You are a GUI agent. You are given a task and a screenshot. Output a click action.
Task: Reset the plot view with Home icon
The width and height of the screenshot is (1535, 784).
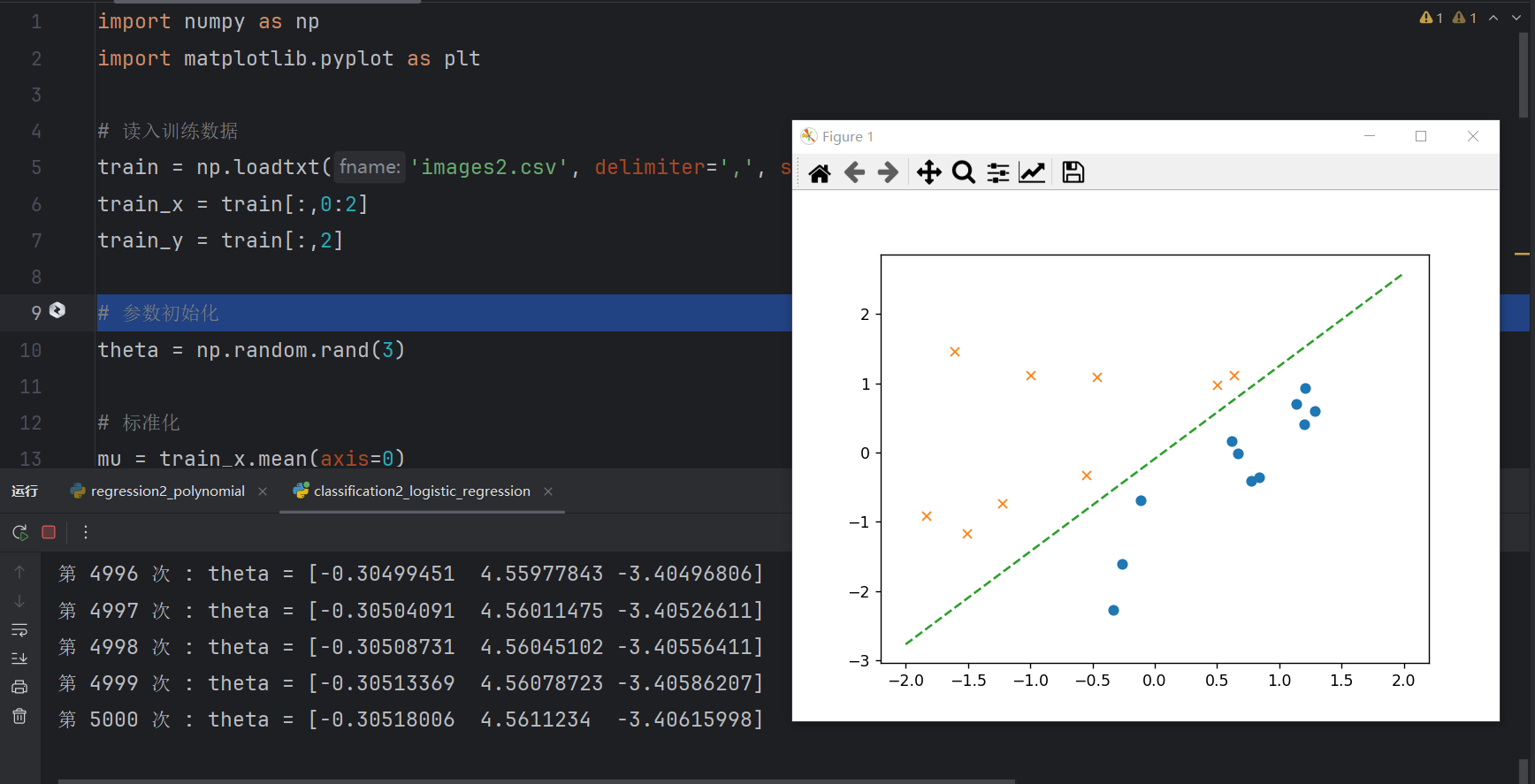[820, 172]
